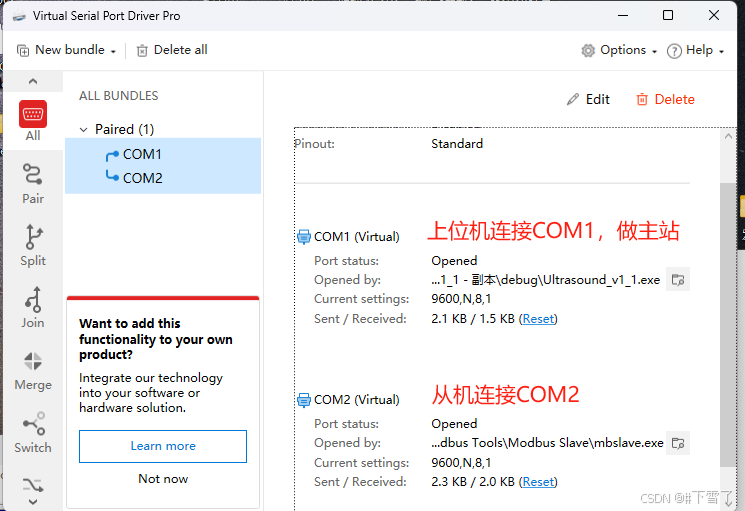Click the ALL BUNDLES heading
Viewport: 745px width, 511px height.
(x=118, y=96)
